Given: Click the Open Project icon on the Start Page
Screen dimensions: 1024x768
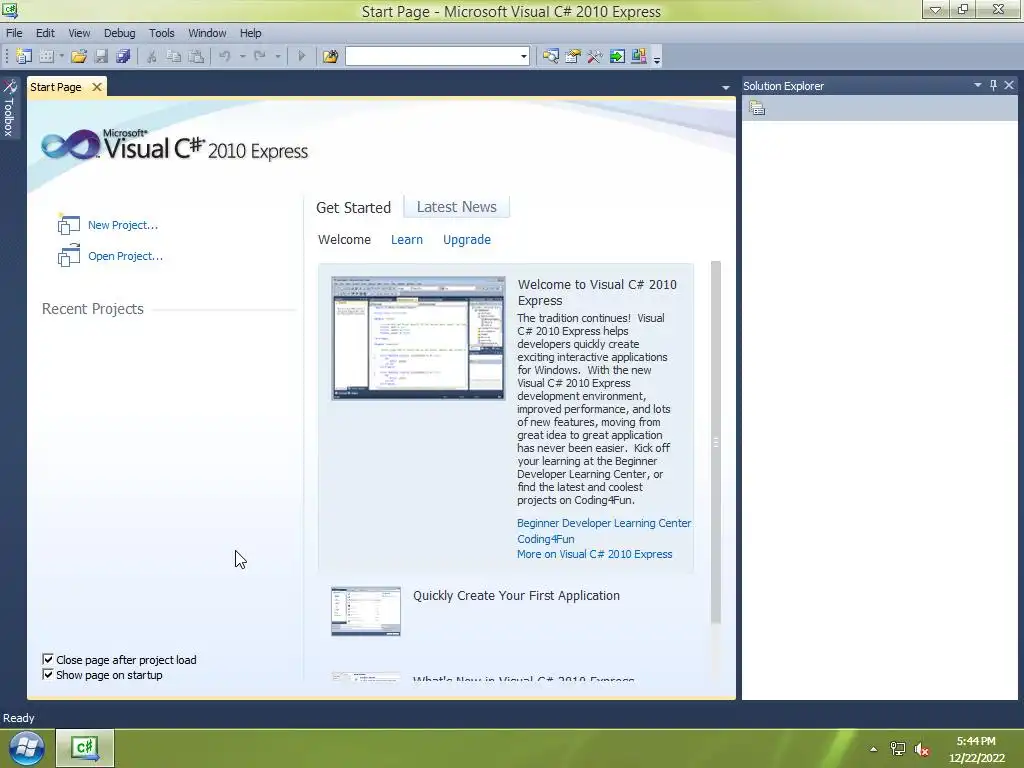Looking at the screenshot, I should (69, 255).
